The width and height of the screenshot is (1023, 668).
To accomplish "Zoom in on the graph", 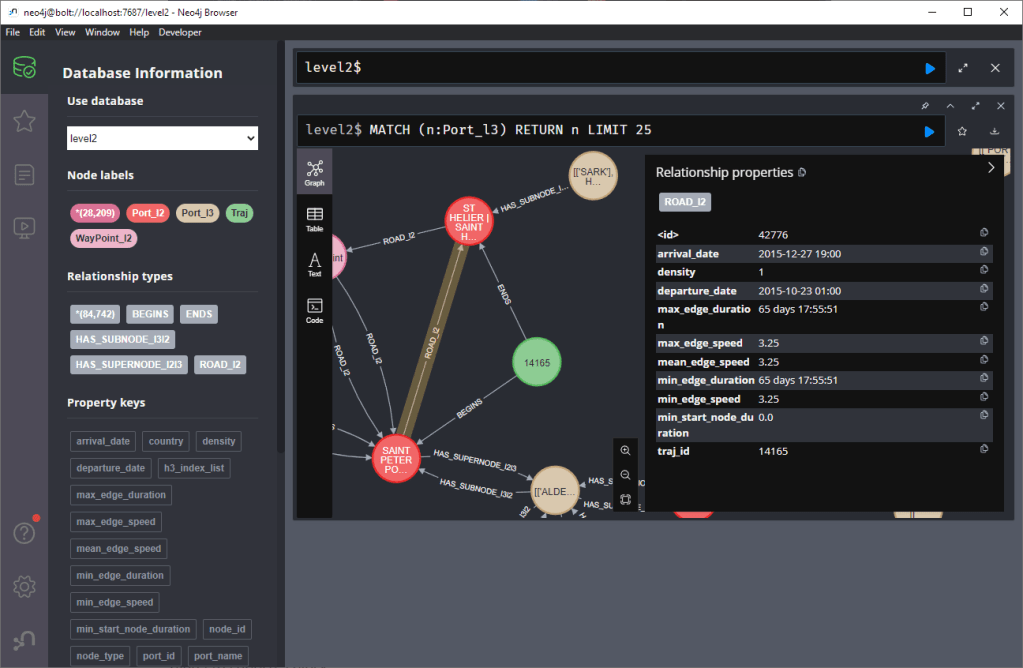I will point(625,451).
